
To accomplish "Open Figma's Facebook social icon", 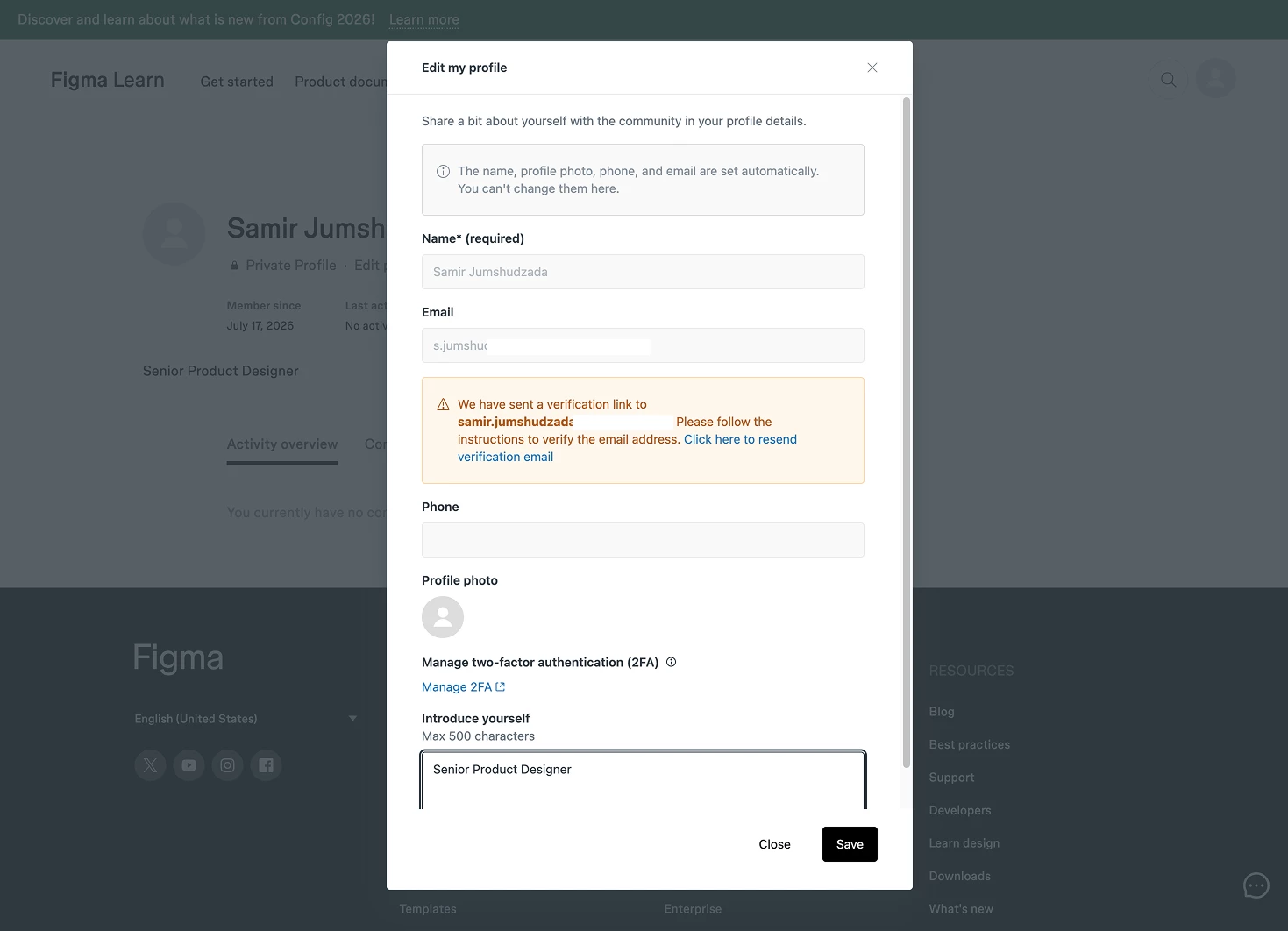I will 267,765.
